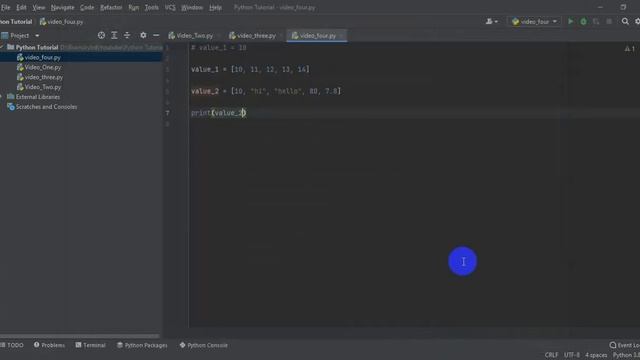Image resolution: width=640 pixels, height=360 pixels.
Task: Place cursor on the value_2 list line
Action: coord(266,91)
